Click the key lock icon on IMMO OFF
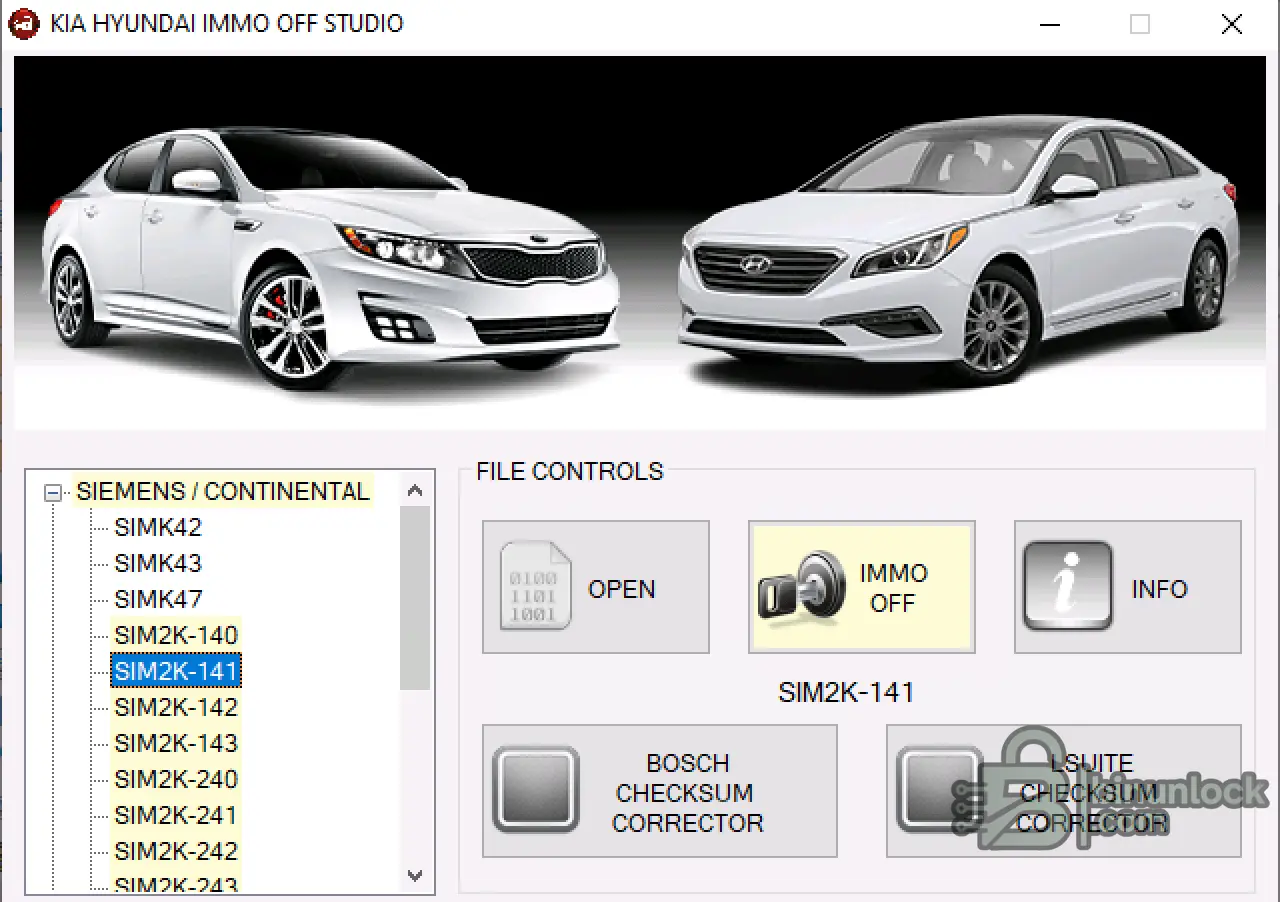The width and height of the screenshot is (1280, 902). [801, 587]
